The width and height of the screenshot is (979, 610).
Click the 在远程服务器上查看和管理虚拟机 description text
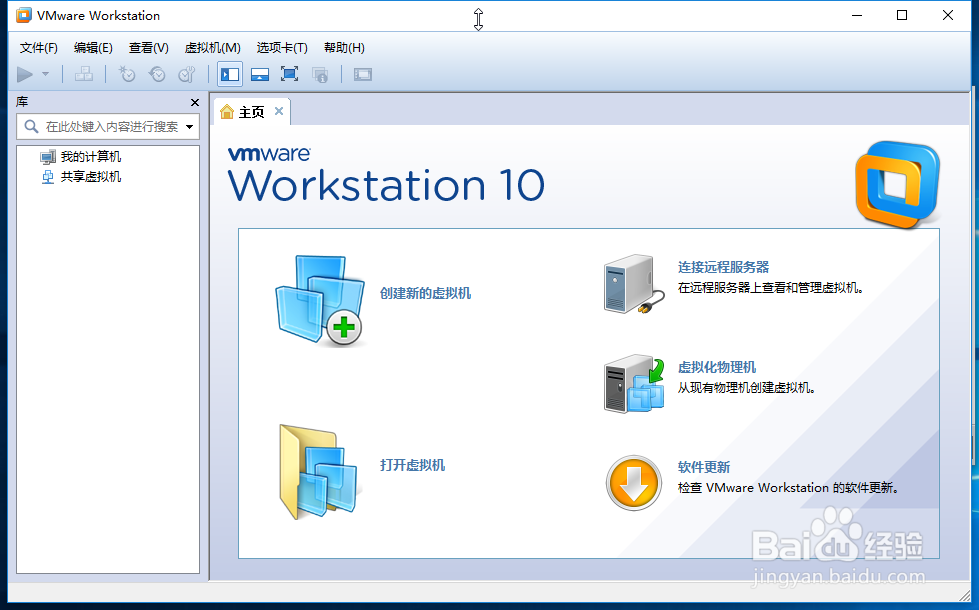pos(770,288)
